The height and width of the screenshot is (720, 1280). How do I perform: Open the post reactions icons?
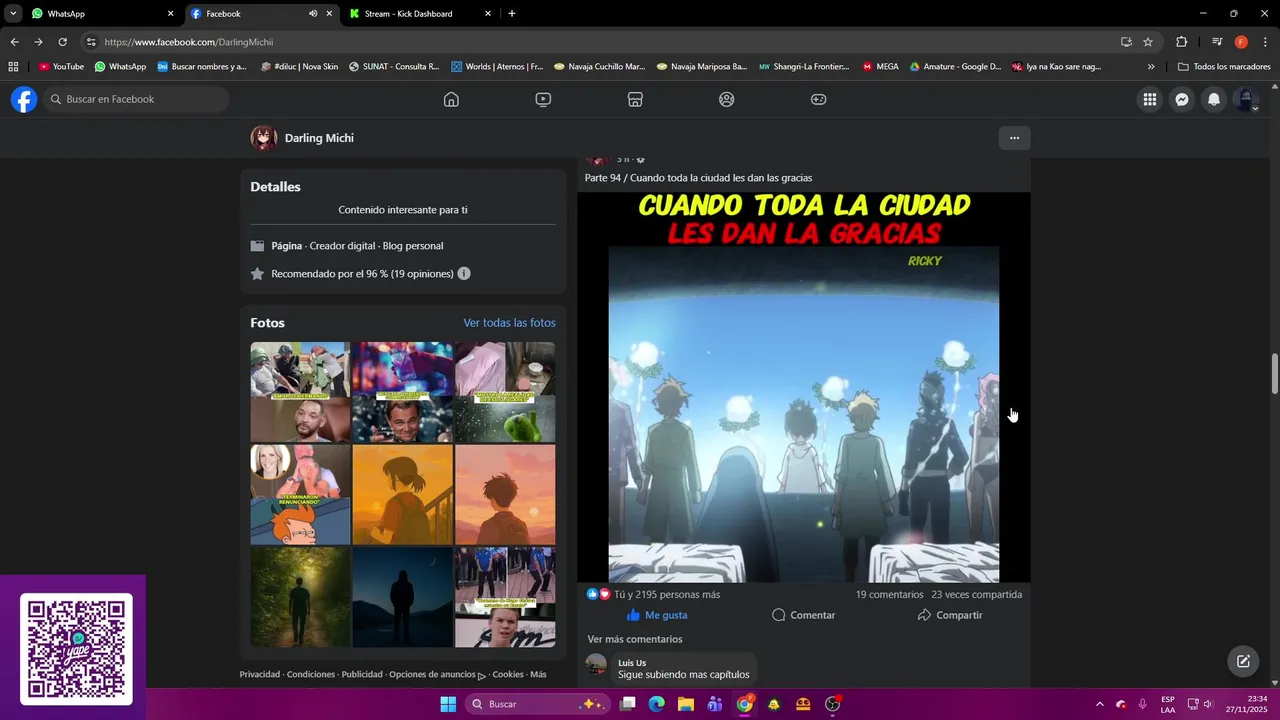[x=598, y=594]
